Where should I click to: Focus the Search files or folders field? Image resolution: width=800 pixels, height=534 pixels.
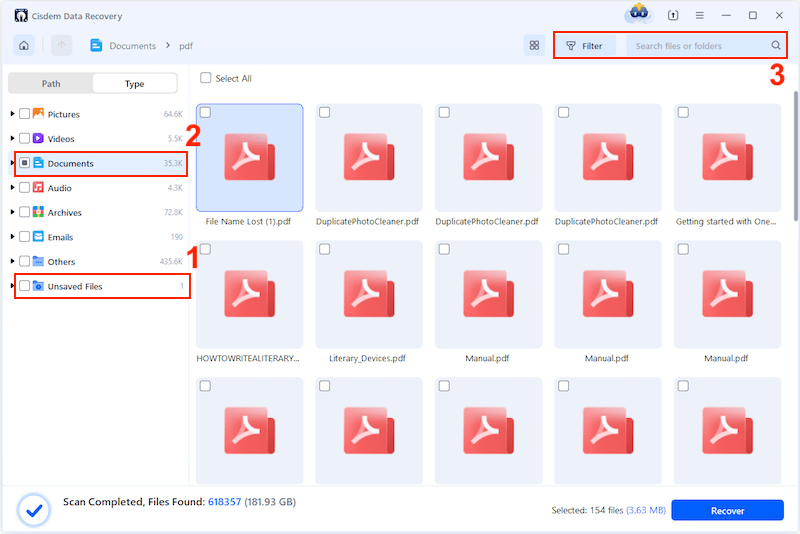coord(706,46)
